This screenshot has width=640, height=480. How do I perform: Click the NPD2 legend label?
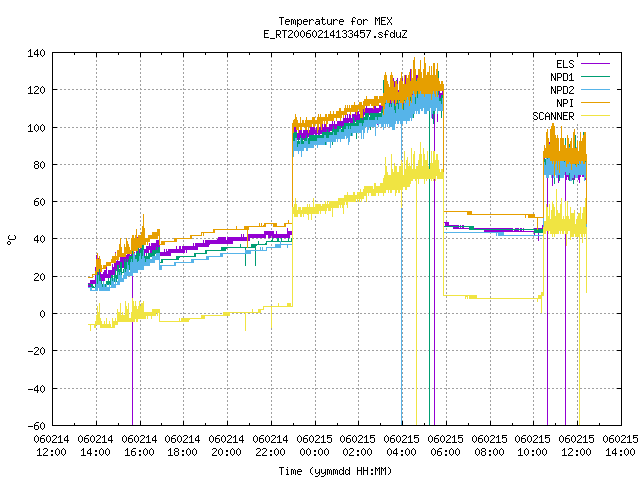tap(562, 90)
